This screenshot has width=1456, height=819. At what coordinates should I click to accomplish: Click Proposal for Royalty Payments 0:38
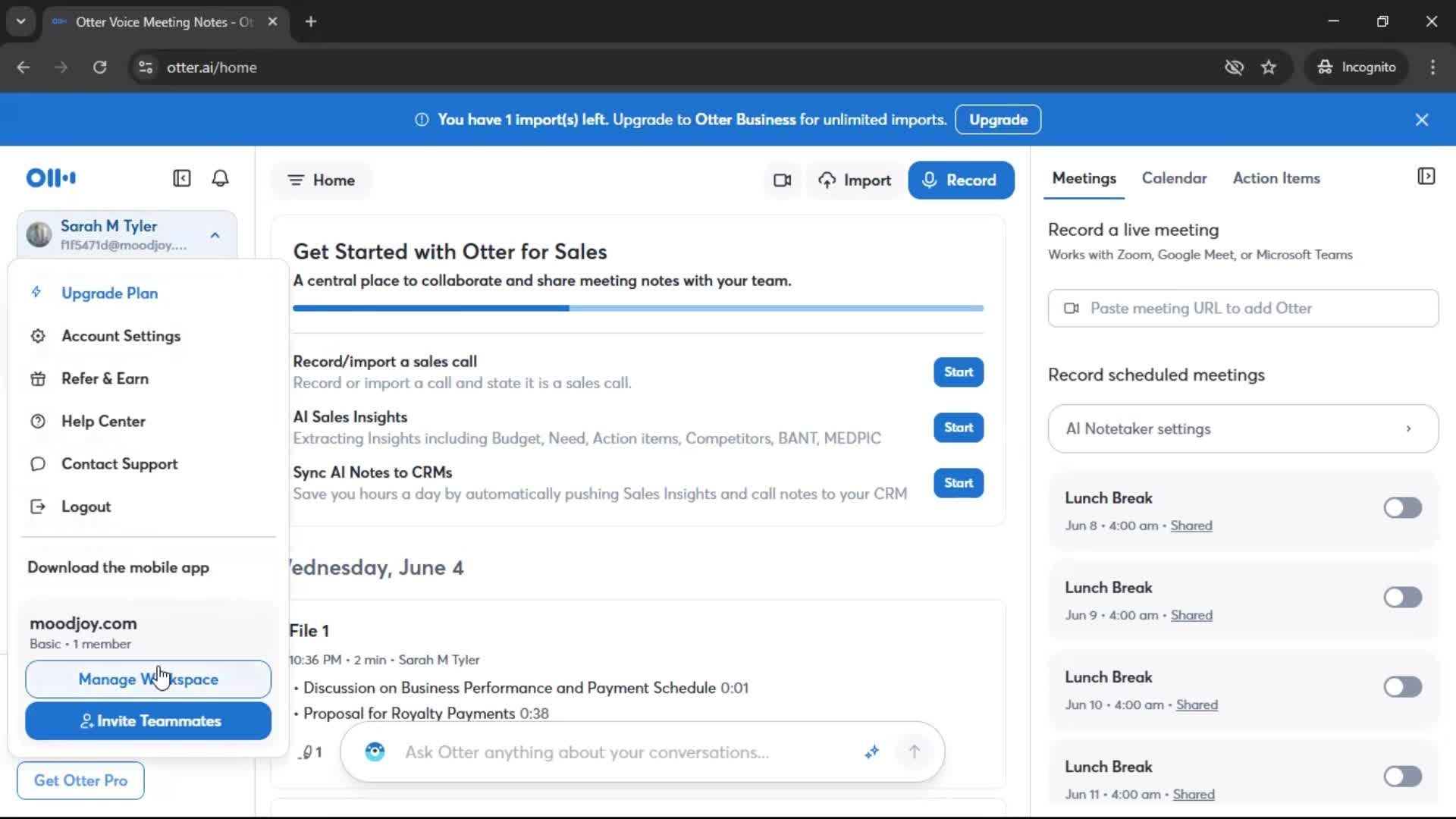click(425, 714)
